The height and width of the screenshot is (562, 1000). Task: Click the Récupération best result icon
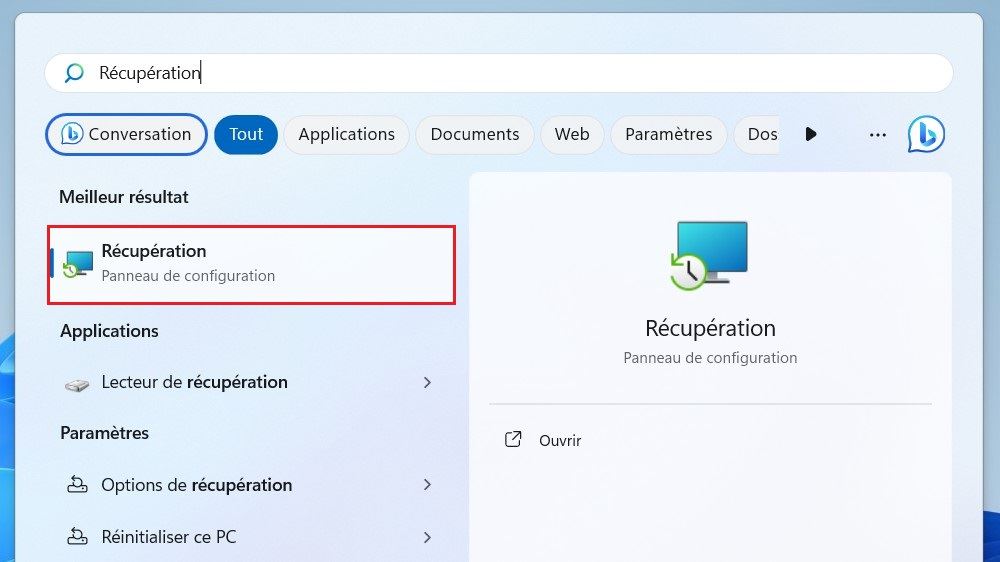pyautogui.click(x=77, y=263)
